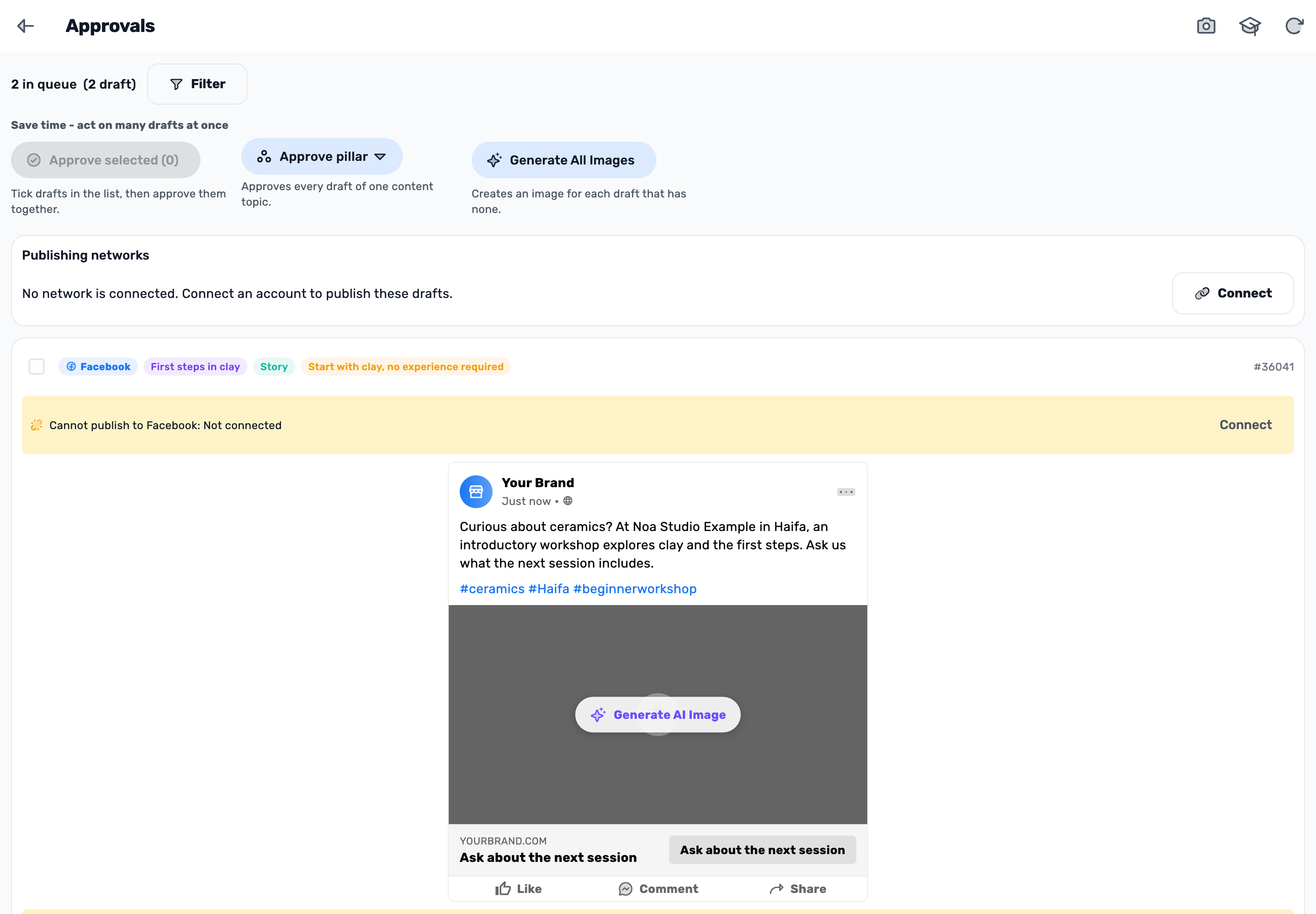Click Like on the post preview
The image size is (1316, 914).
(x=518, y=889)
